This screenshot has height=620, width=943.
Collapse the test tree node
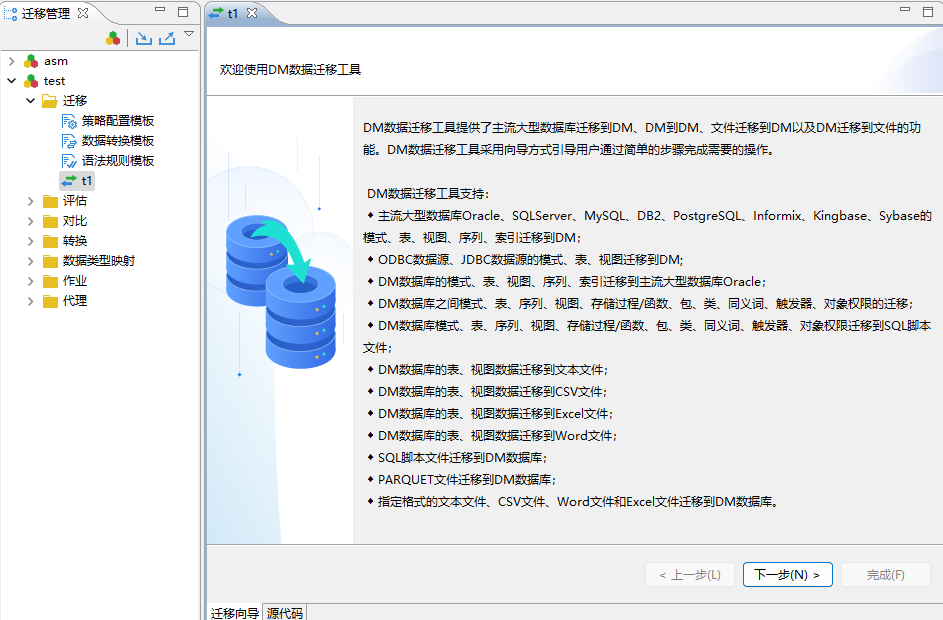11,80
